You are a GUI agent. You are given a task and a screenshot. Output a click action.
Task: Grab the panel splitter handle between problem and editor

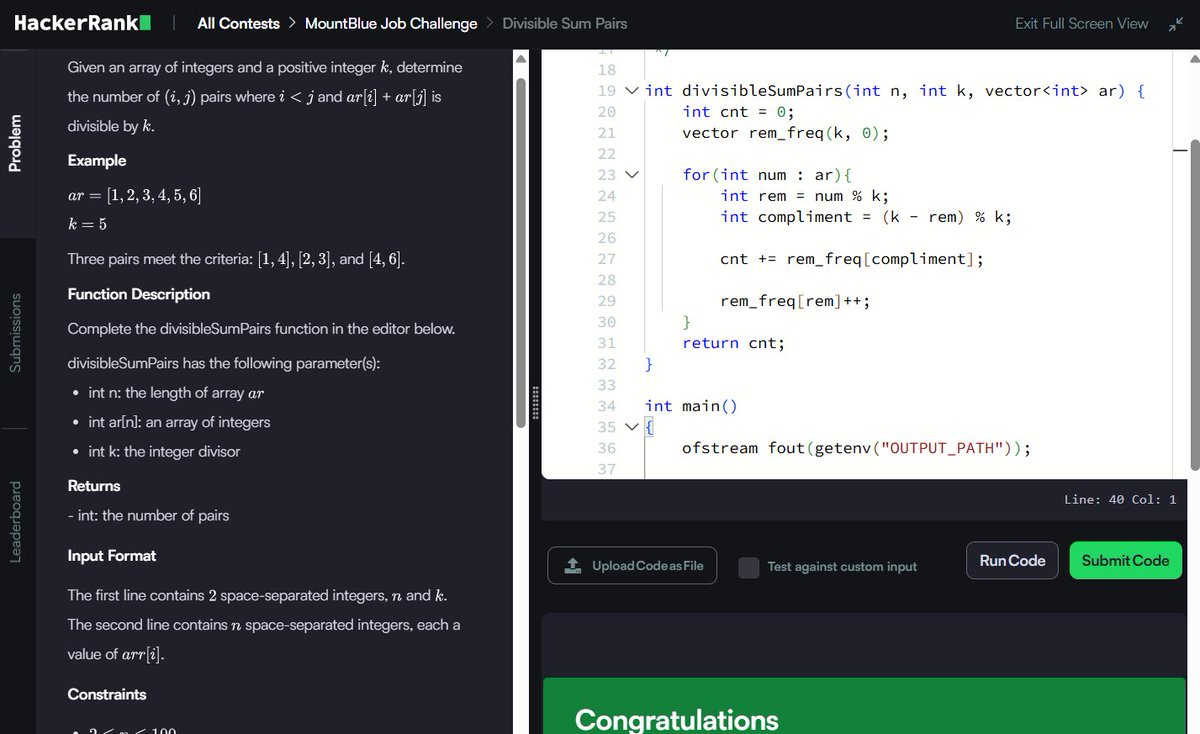pyautogui.click(x=536, y=404)
